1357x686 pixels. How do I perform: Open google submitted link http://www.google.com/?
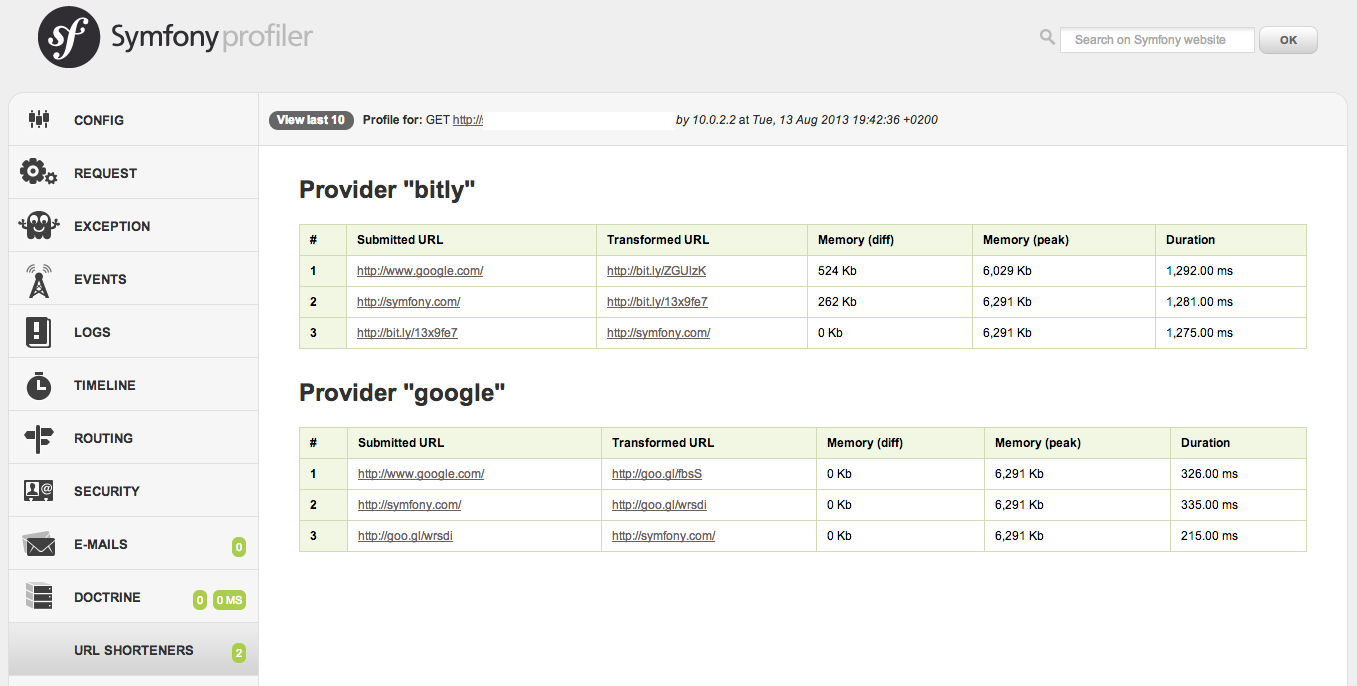(x=421, y=474)
